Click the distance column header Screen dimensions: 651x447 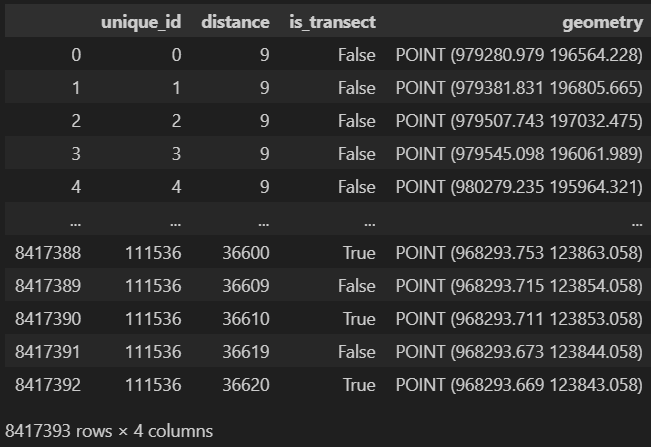click(x=235, y=22)
